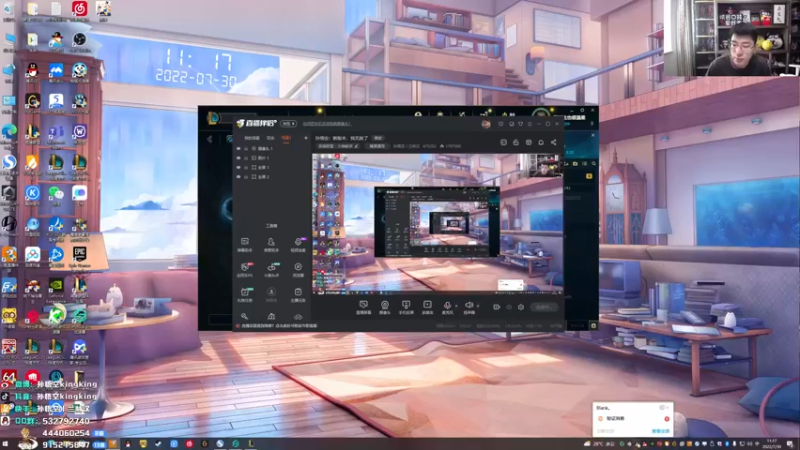This screenshot has height=450, width=800.
Task: Open the Windows Start button
Action: click(6, 444)
